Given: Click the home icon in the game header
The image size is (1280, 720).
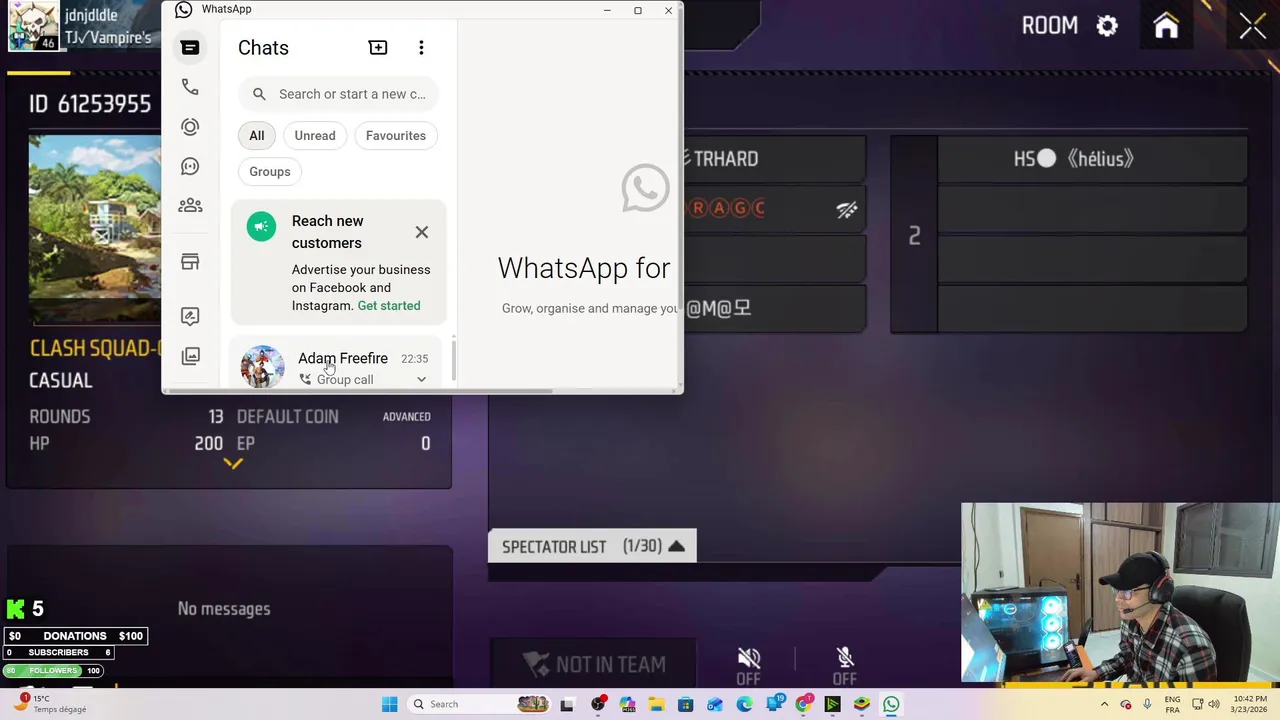Looking at the screenshot, I should coord(1166,26).
